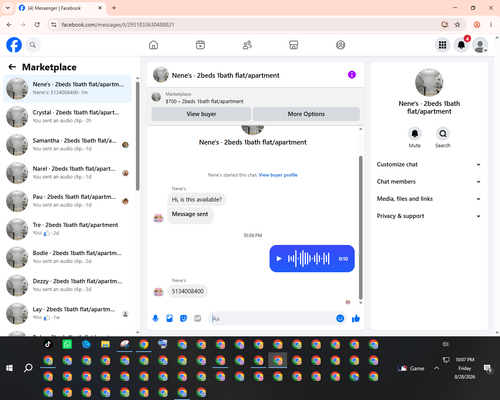Click the Marketplace listing banner $700
This screenshot has width=500, height=400.
[x=256, y=98]
